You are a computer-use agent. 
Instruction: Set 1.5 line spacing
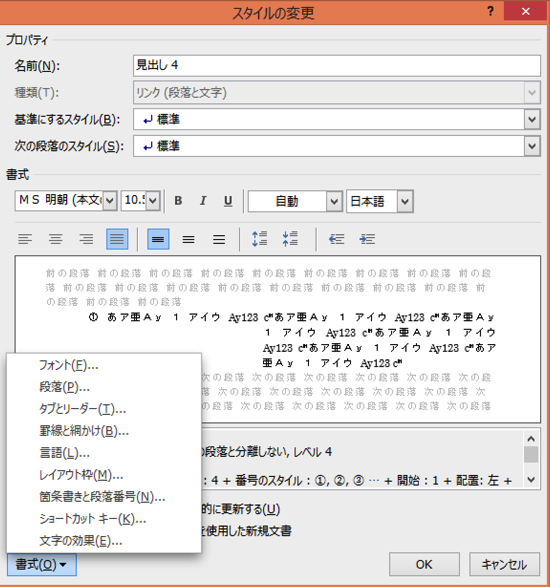coord(188,239)
